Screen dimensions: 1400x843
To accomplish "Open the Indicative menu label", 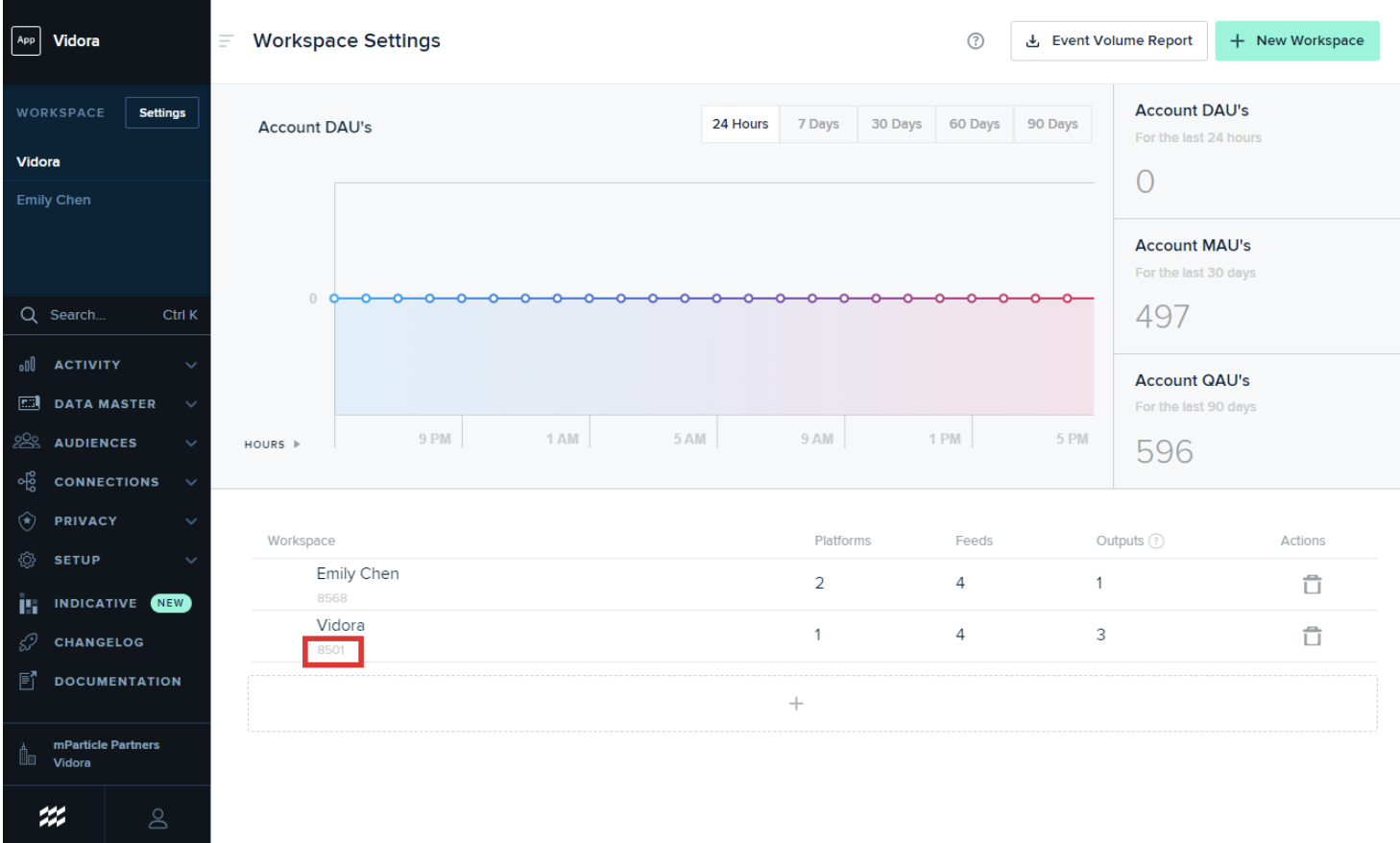I will [x=95, y=603].
